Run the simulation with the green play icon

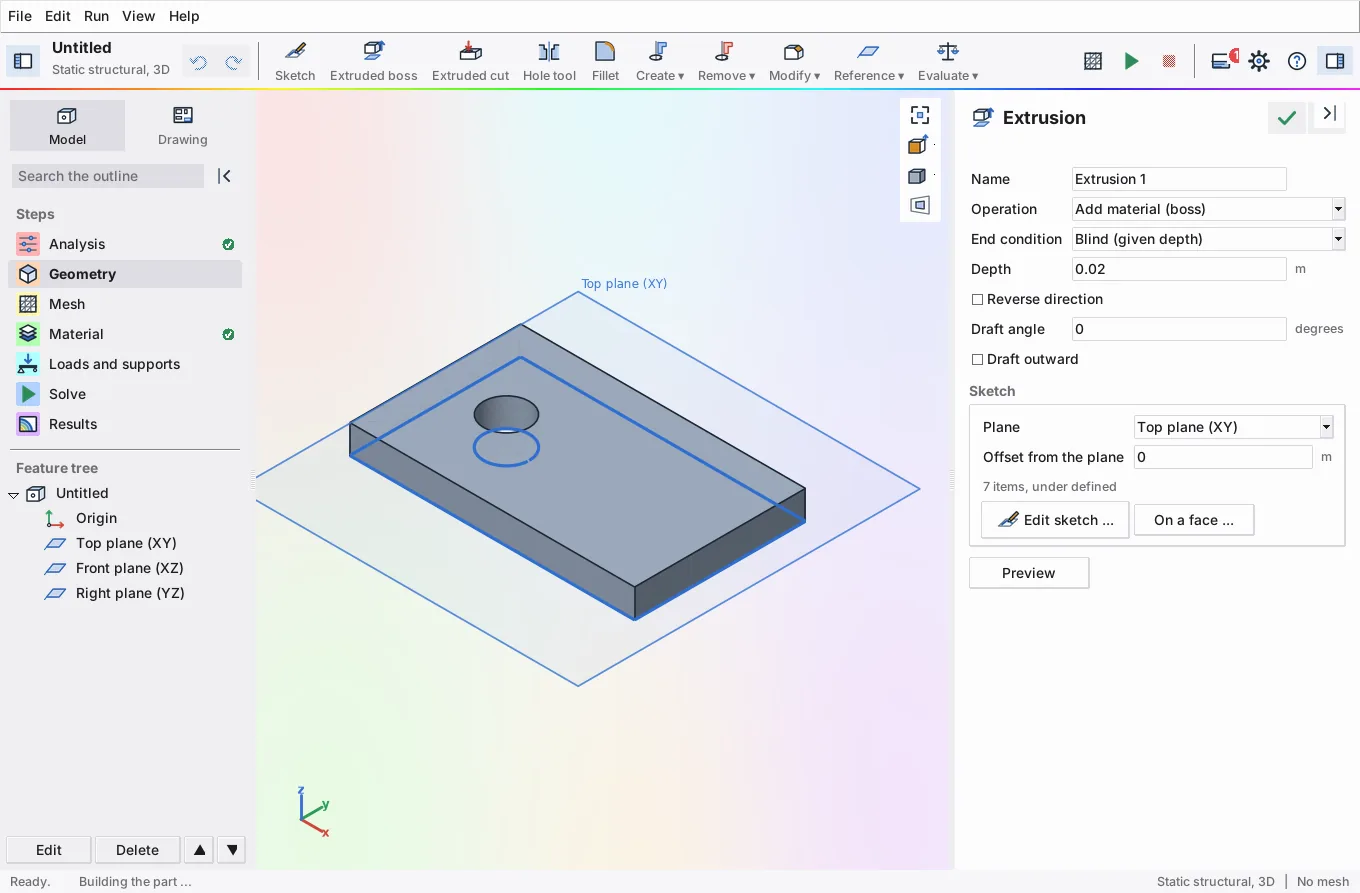click(1131, 61)
